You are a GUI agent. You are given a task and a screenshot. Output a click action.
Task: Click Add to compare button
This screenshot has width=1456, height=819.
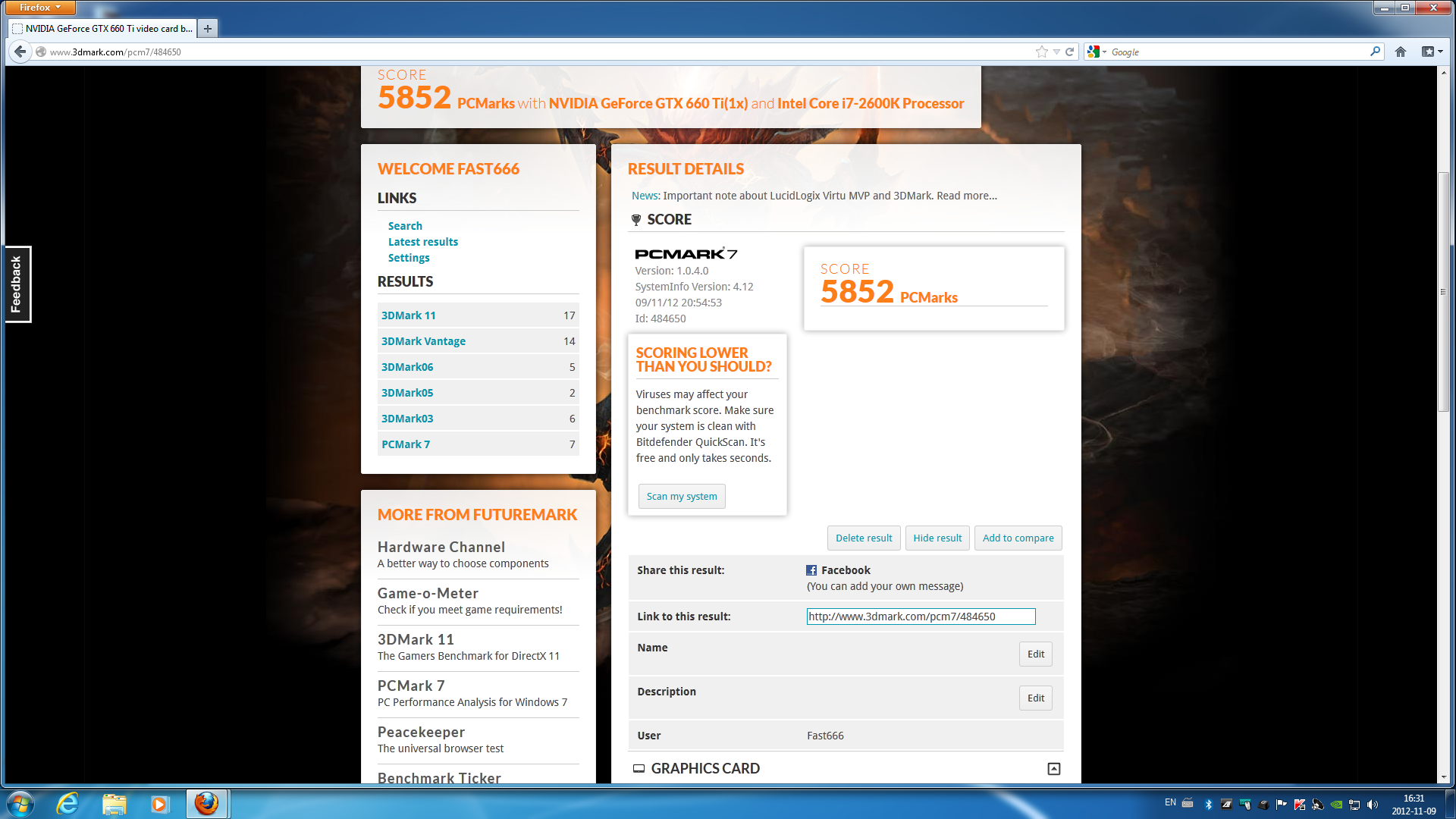pos(1018,538)
